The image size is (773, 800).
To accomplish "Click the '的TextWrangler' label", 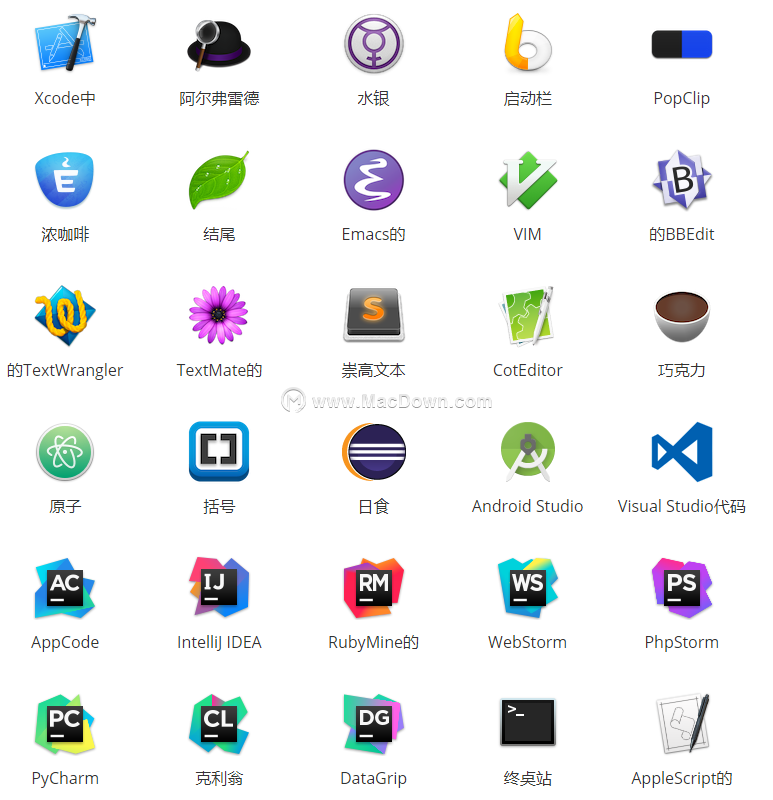I will click(65, 370).
